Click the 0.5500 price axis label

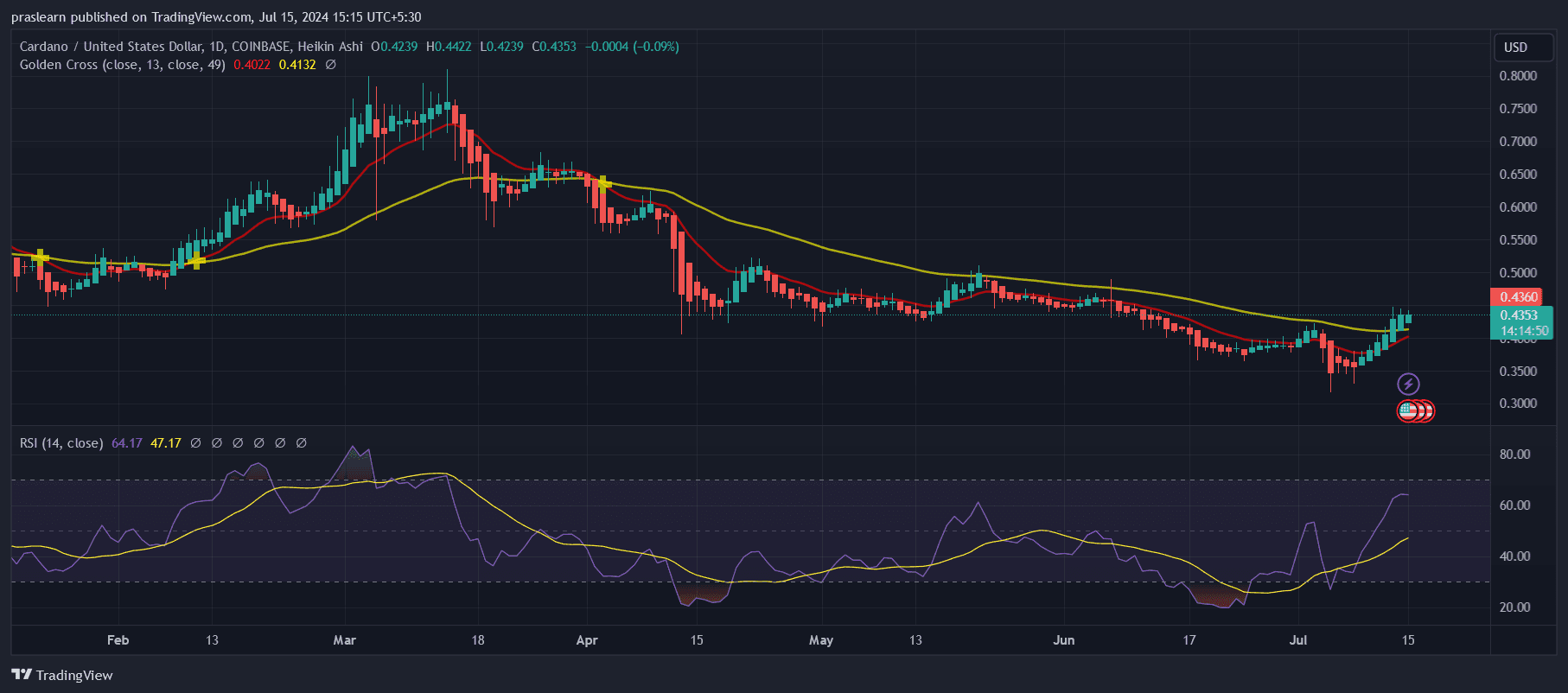click(1518, 240)
